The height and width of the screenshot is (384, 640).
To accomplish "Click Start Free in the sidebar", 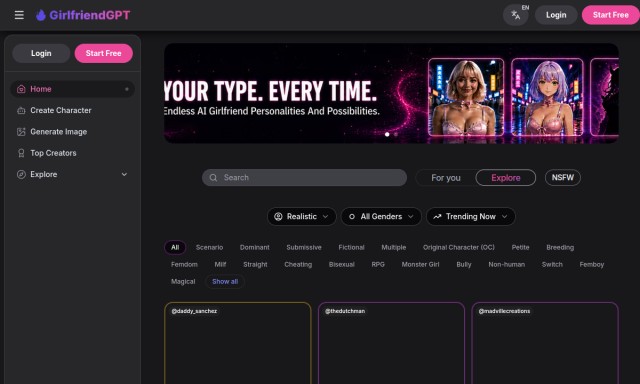I will [103, 53].
